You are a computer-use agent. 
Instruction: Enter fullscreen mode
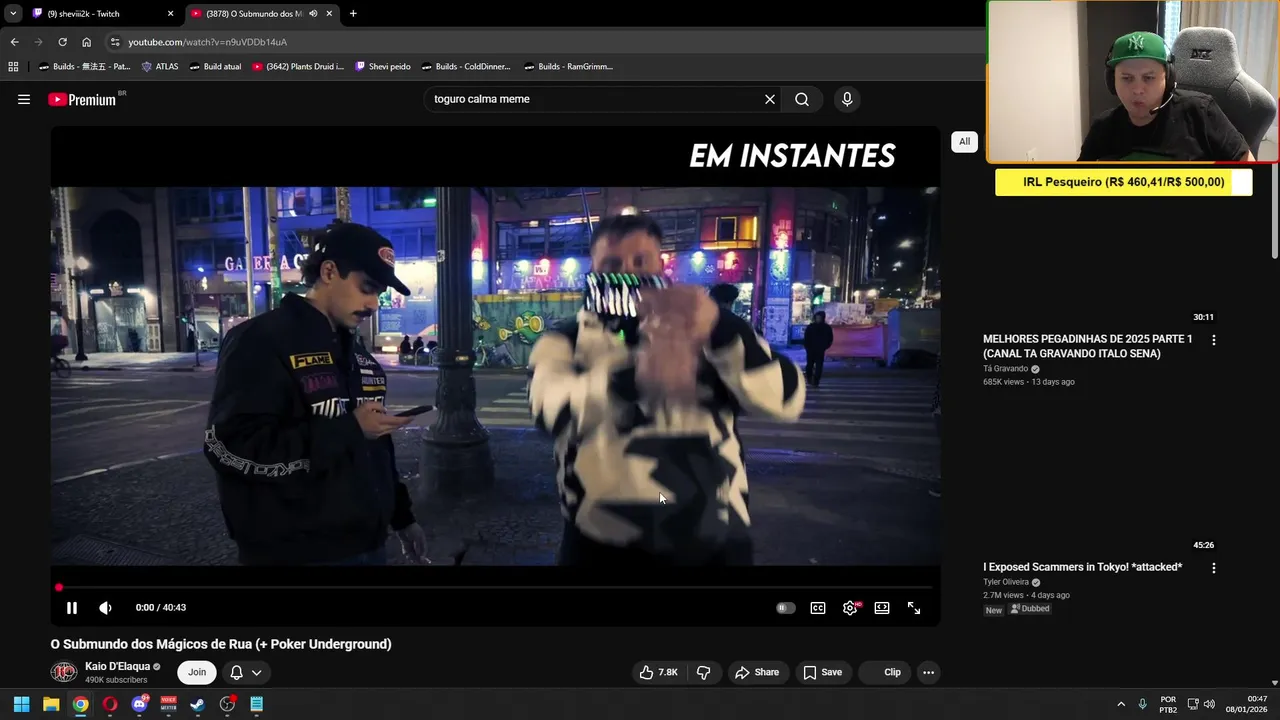coord(914,607)
